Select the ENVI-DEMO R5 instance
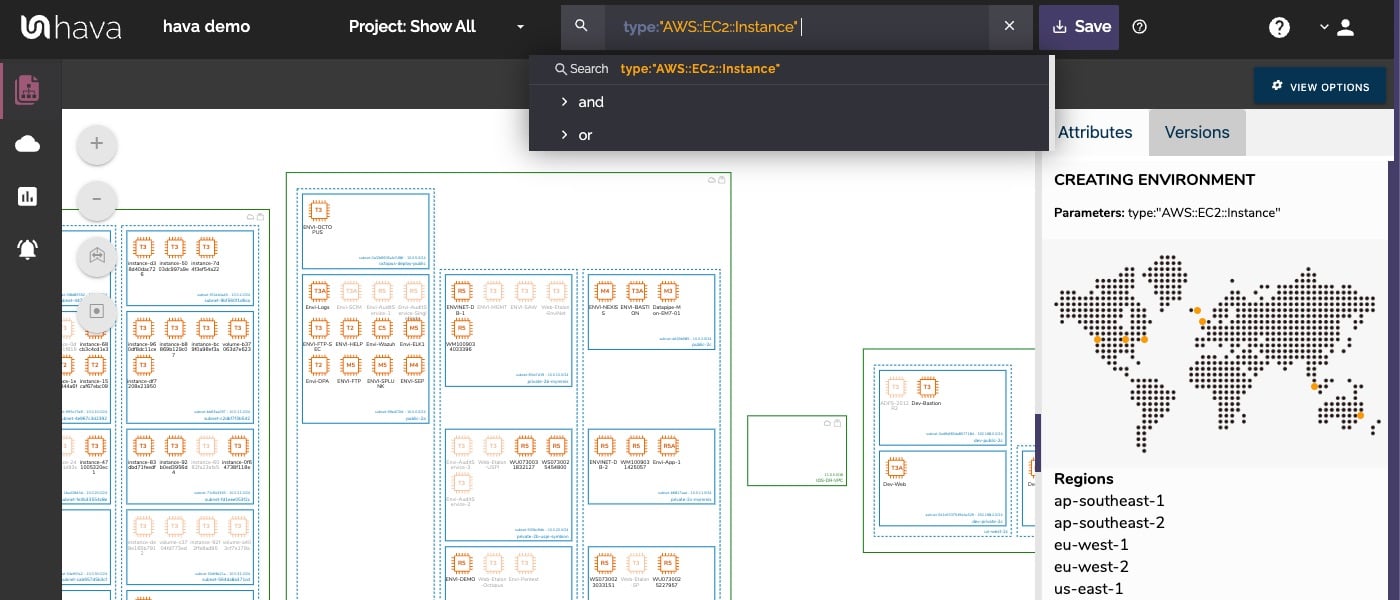1400x600 pixels. click(461, 562)
